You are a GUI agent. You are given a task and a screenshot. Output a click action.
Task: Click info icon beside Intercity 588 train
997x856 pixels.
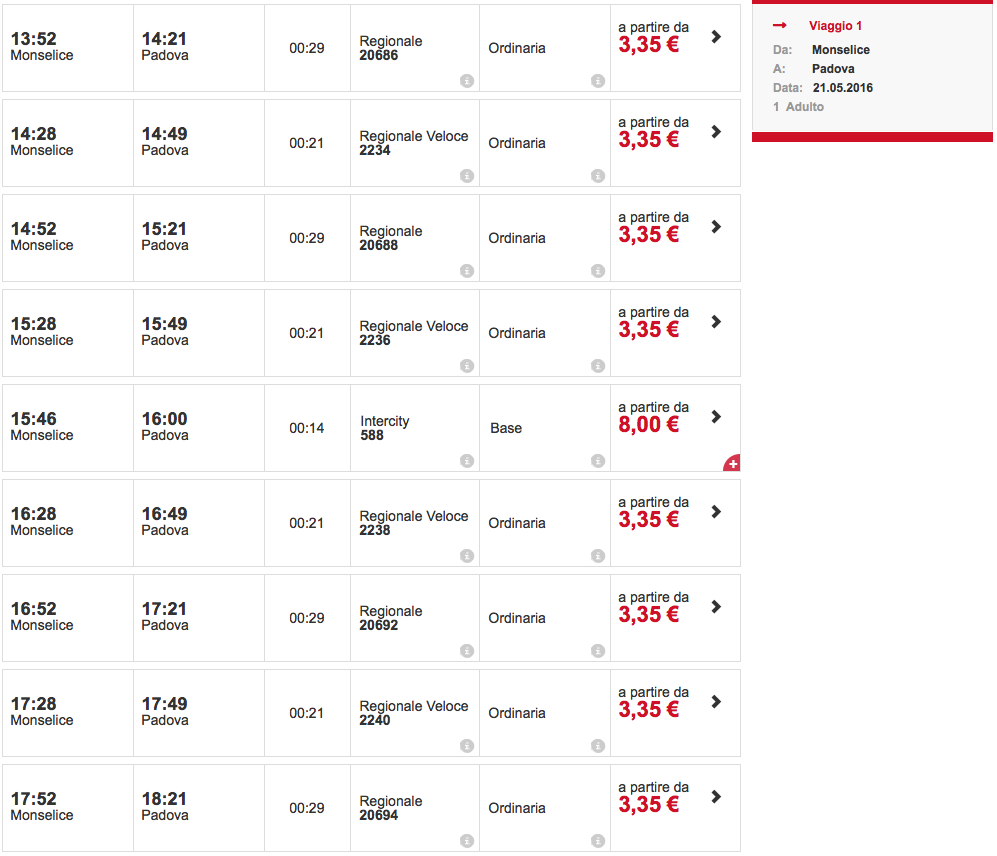point(467,461)
